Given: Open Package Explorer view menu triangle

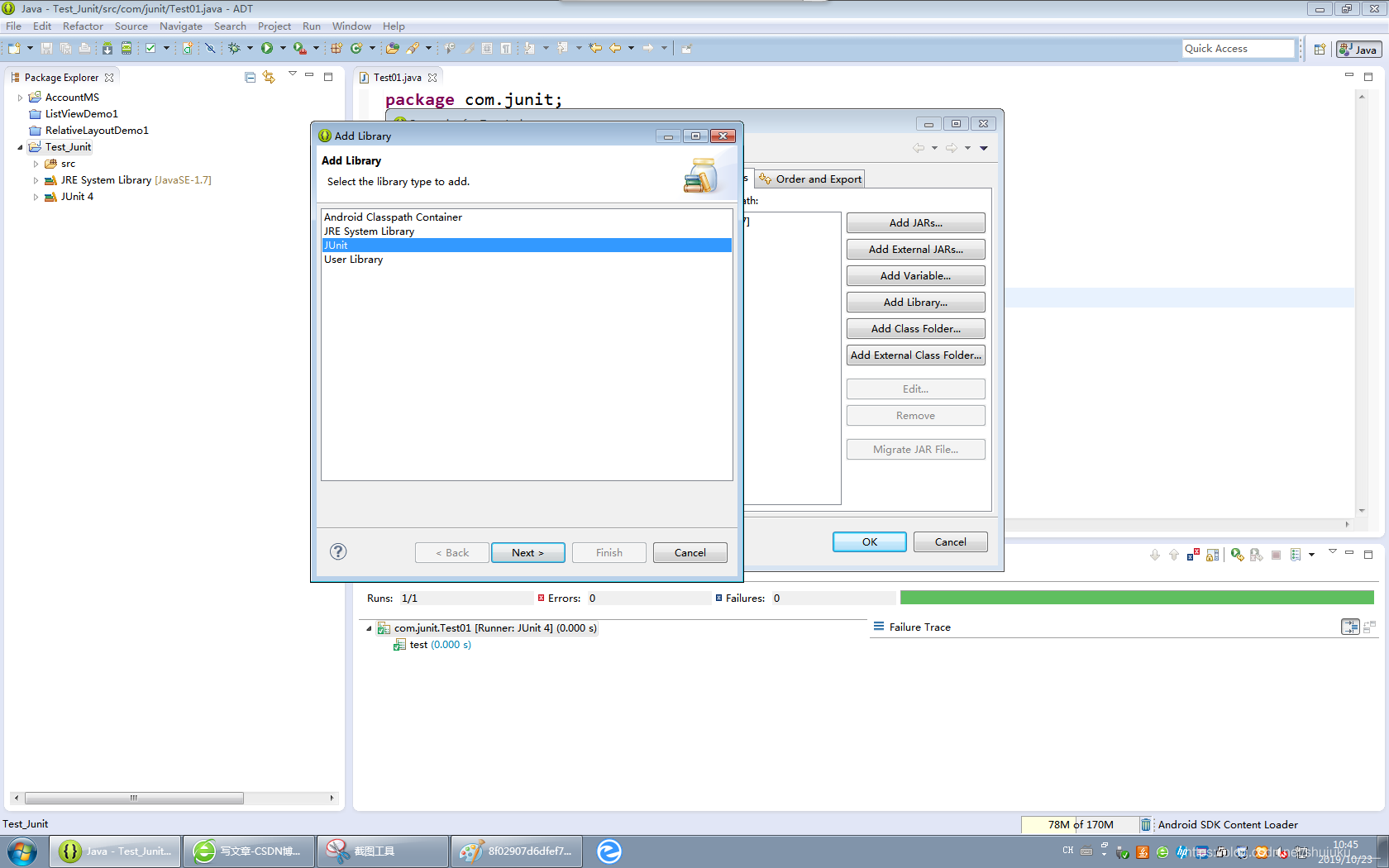Looking at the screenshot, I should (292, 74).
